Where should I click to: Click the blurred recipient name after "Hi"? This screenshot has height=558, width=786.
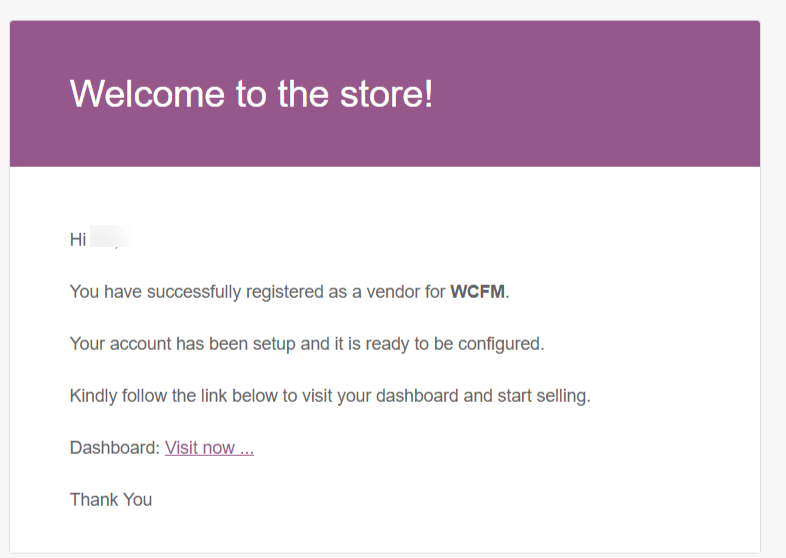(x=111, y=240)
